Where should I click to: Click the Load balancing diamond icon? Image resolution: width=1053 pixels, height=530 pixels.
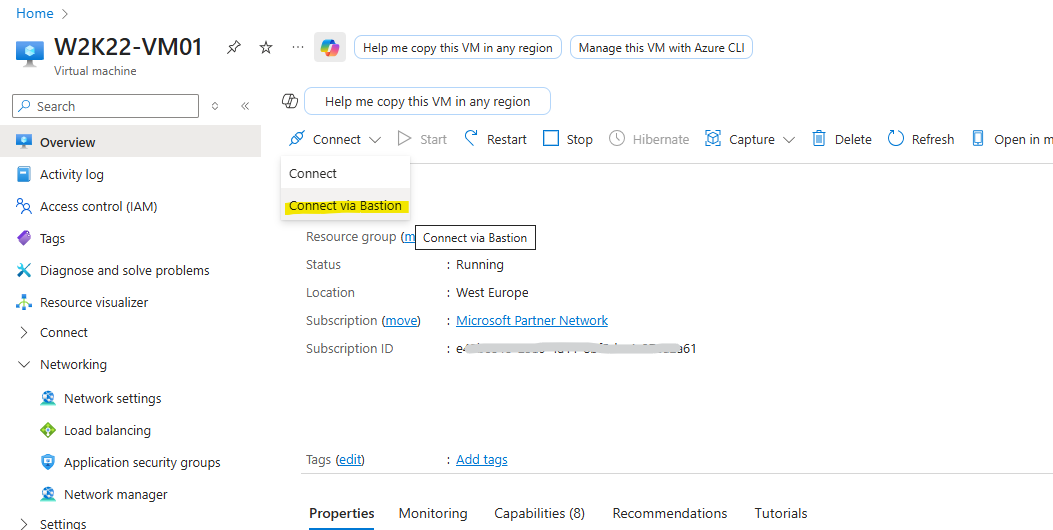(x=48, y=430)
